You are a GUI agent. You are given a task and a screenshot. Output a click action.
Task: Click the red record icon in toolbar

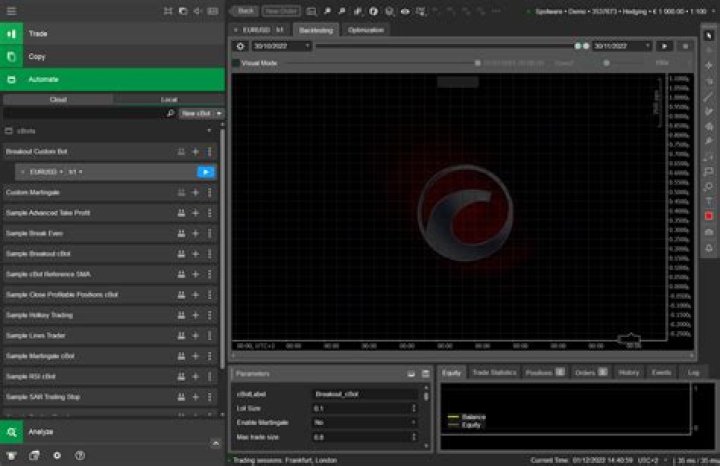(709, 216)
